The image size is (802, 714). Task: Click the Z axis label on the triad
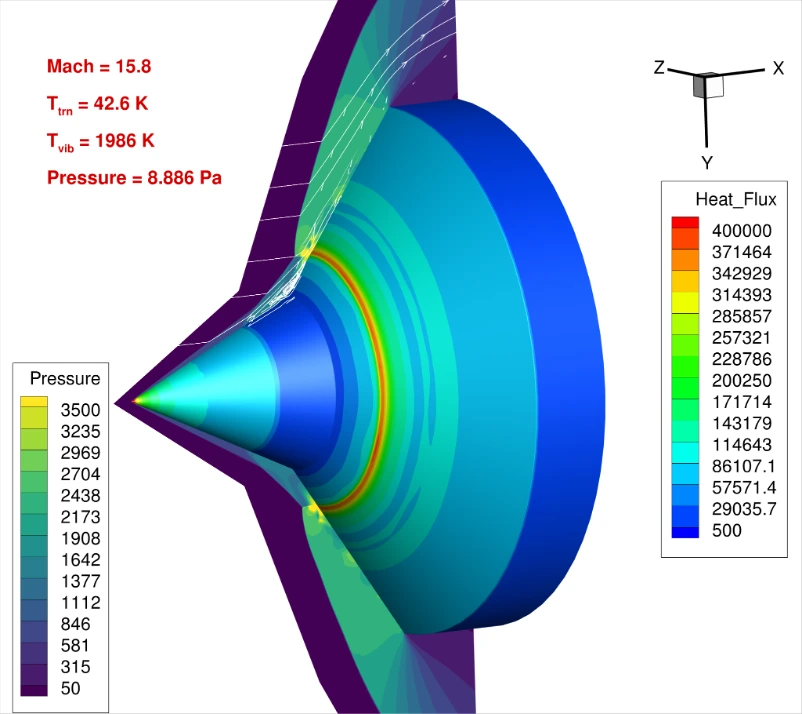pos(659,67)
